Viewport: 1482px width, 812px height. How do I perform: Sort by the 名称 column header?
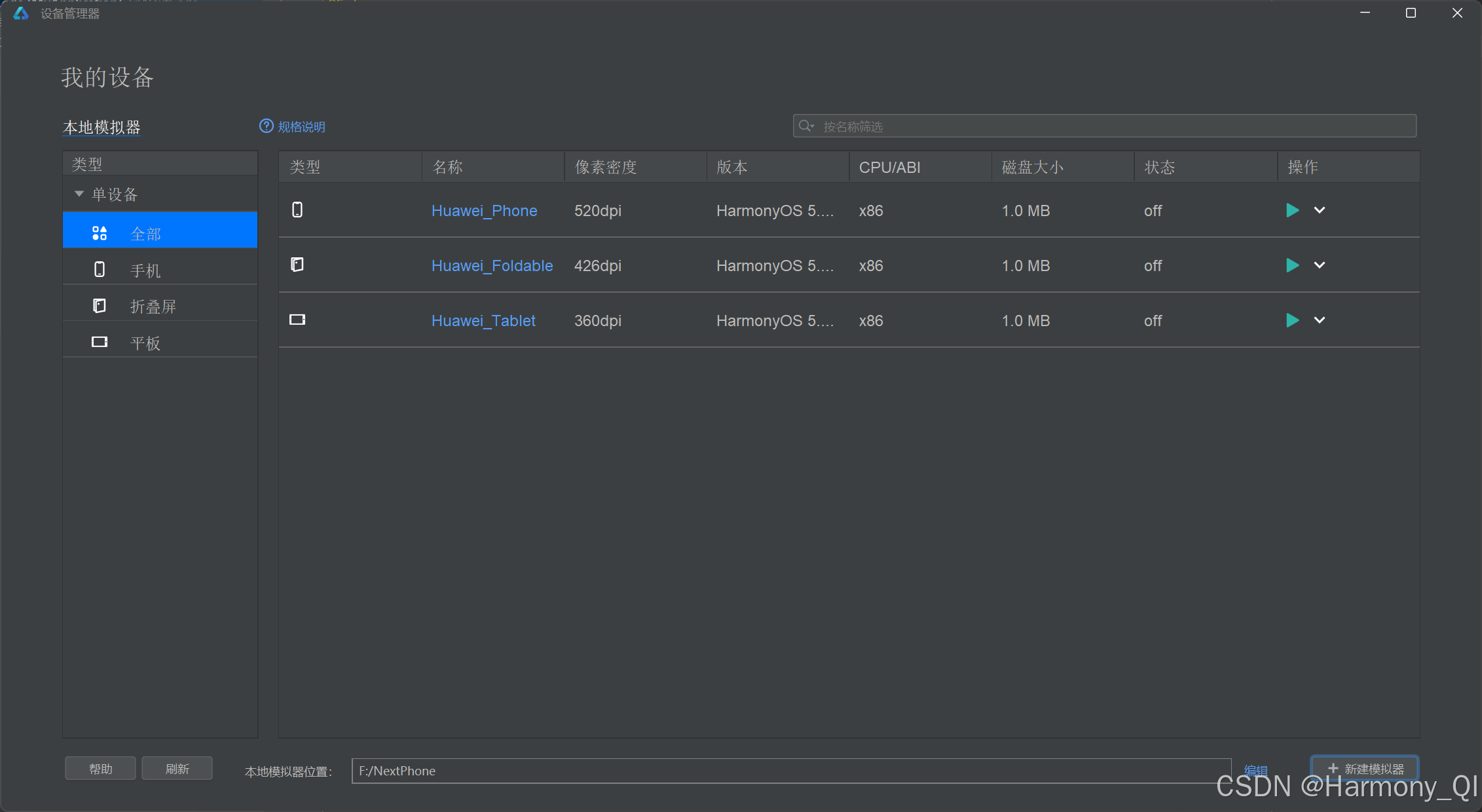[x=493, y=167]
